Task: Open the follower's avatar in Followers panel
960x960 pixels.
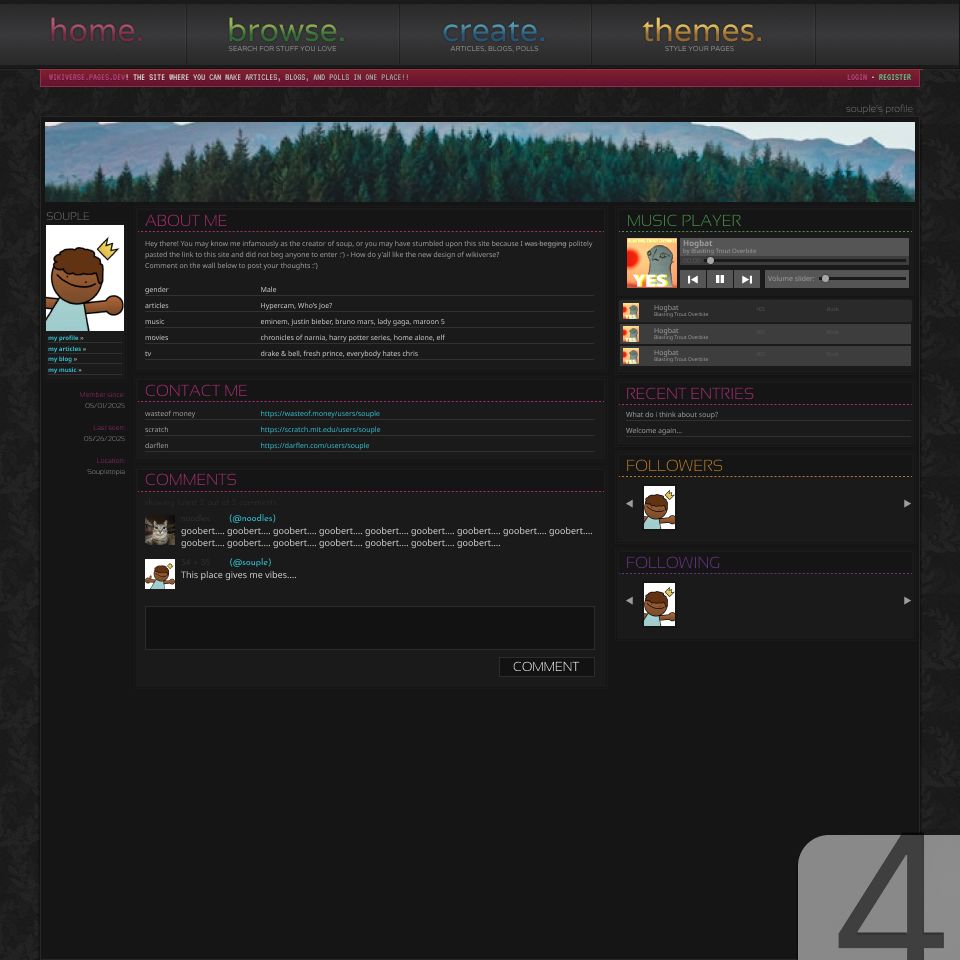Action: (x=659, y=508)
